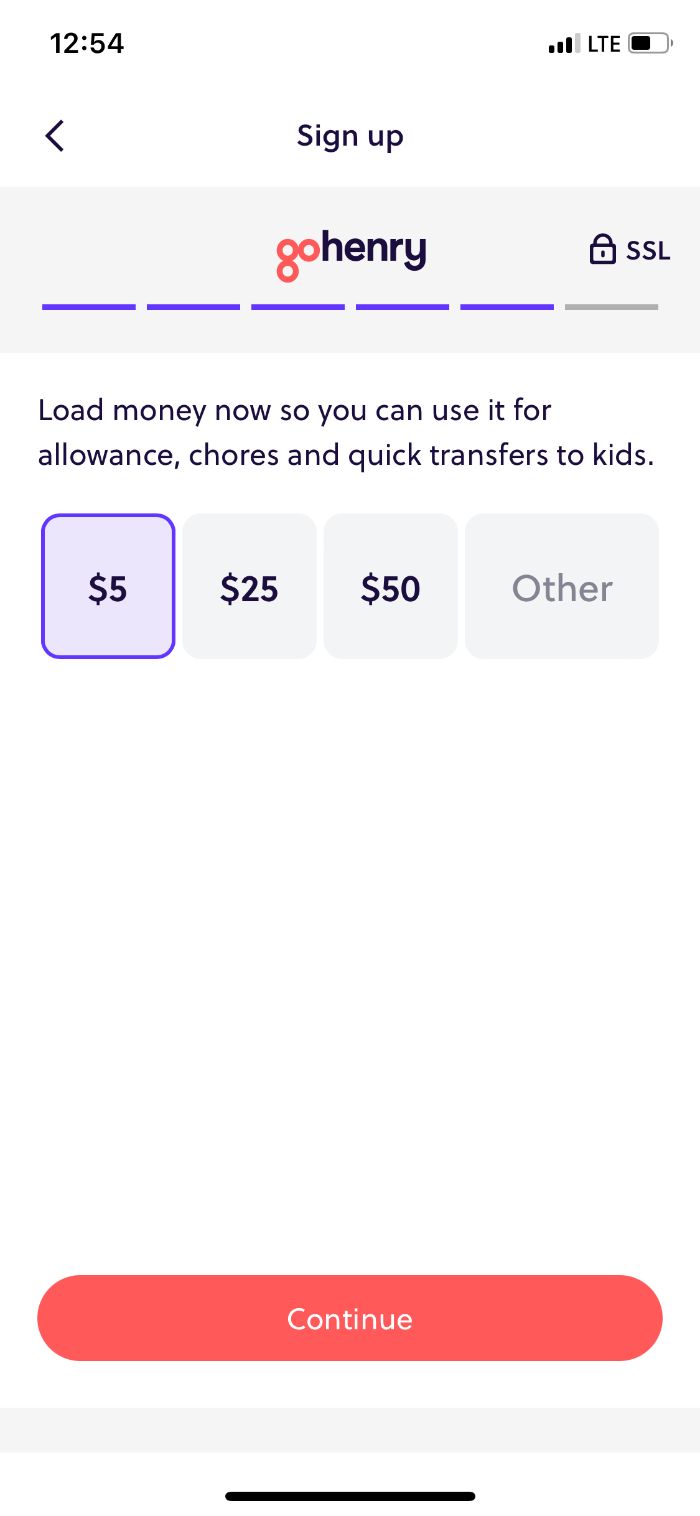
Task: Tap the home indicator bar at the bottom
Action: [350, 1495]
